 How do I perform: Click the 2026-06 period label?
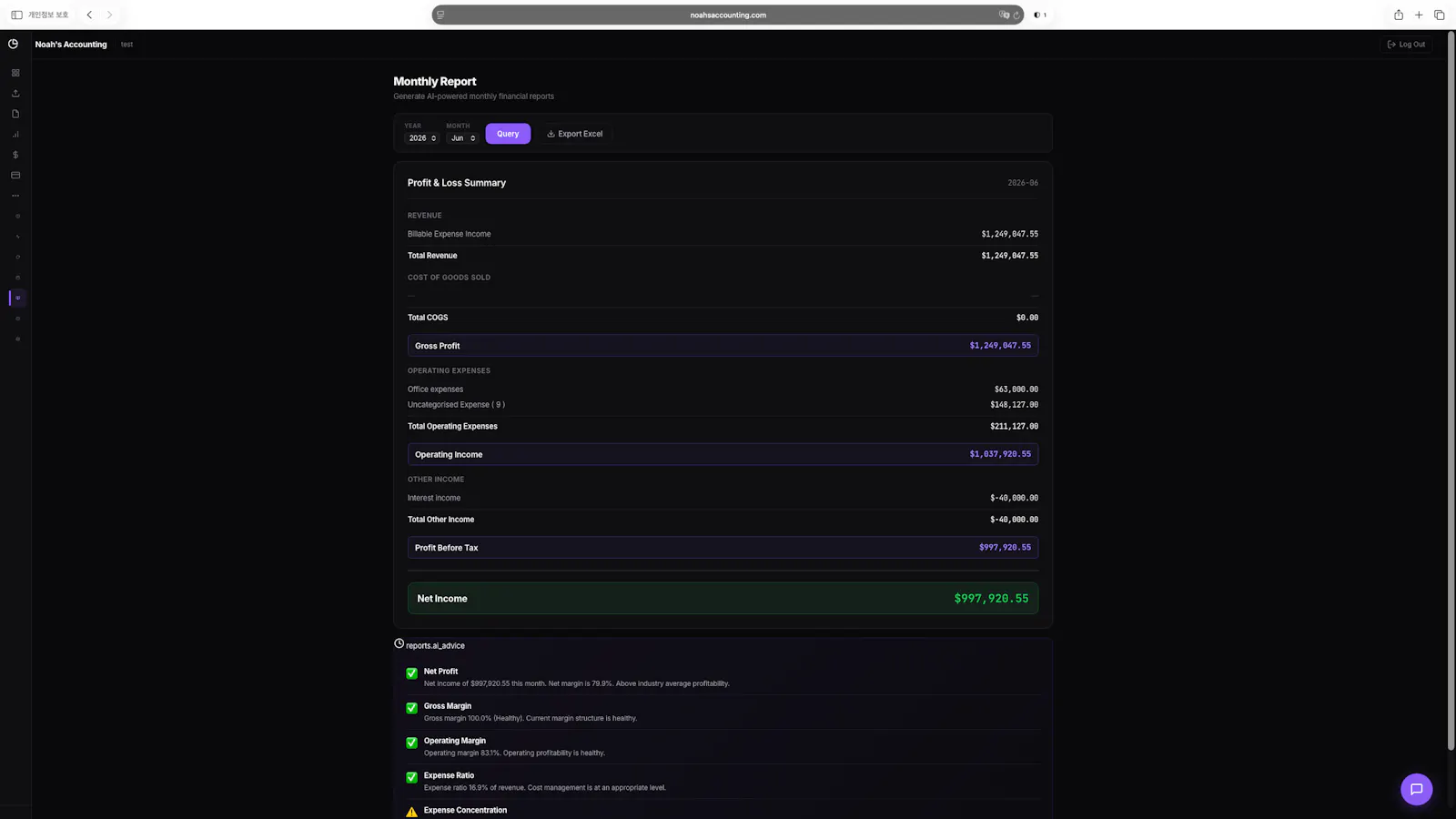(1023, 183)
